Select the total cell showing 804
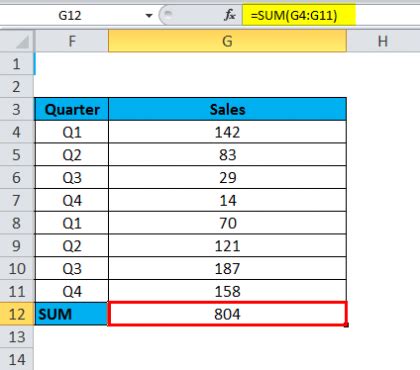 228,314
